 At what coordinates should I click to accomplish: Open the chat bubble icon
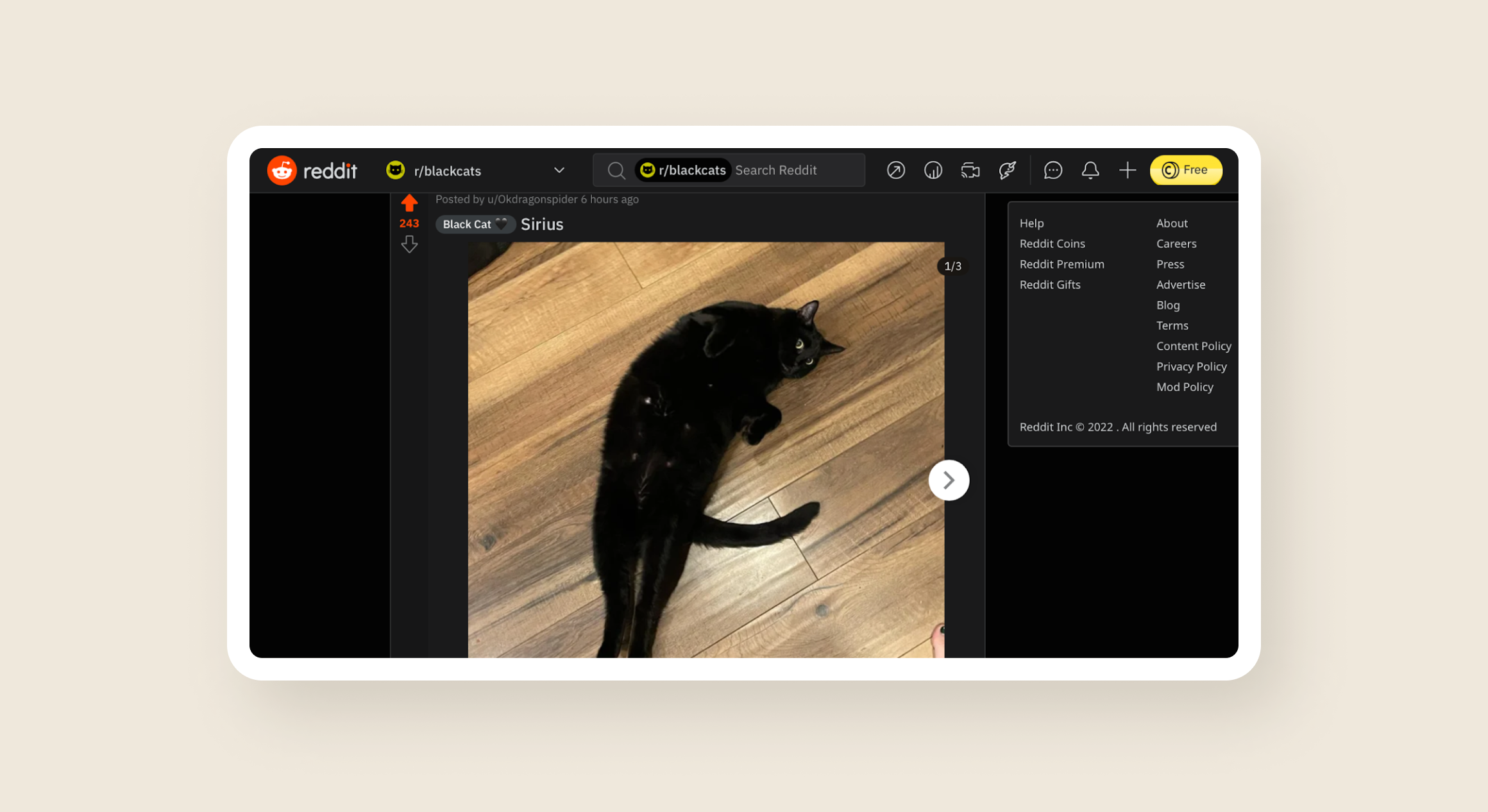pyautogui.click(x=1053, y=171)
